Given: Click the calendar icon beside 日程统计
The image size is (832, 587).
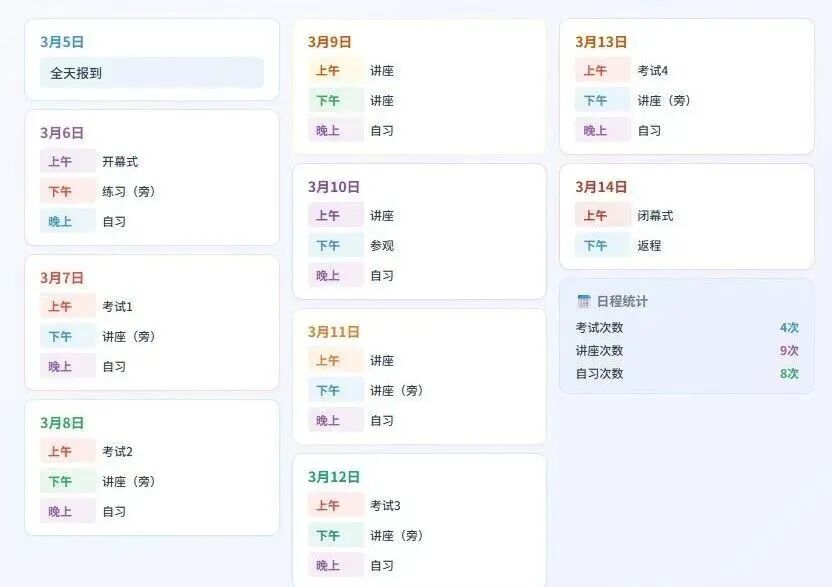Looking at the screenshot, I should coord(584,301).
